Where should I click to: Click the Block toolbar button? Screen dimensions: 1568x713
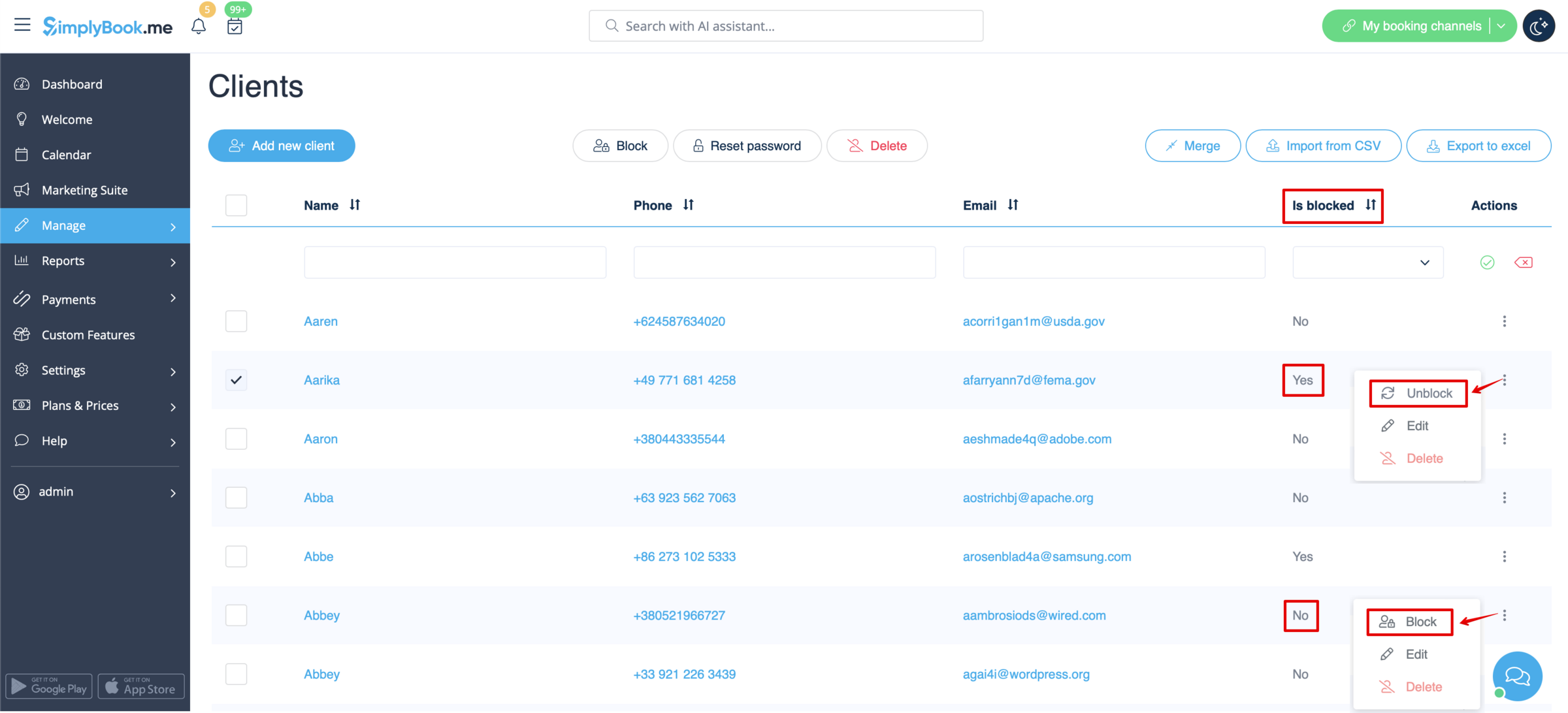click(620, 146)
